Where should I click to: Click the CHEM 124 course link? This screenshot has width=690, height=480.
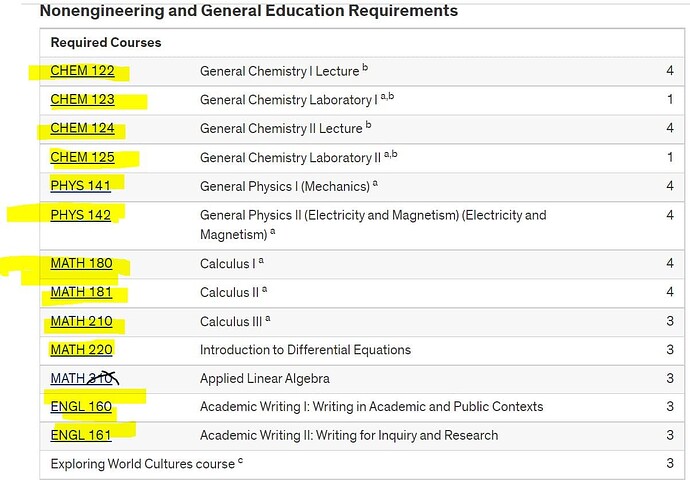point(82,128)
